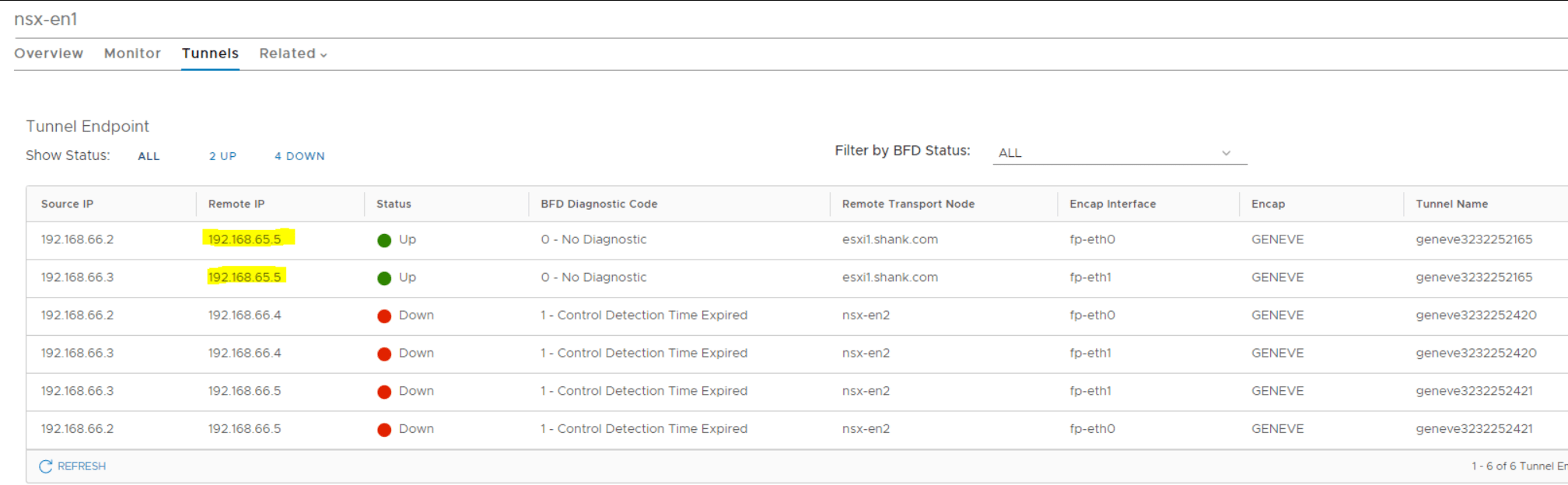Click Source IP 192.168.66.3 in esxi1 fp-eth1 row
The height and width of the screenshot is (485, 1568).
pos(77,277)
